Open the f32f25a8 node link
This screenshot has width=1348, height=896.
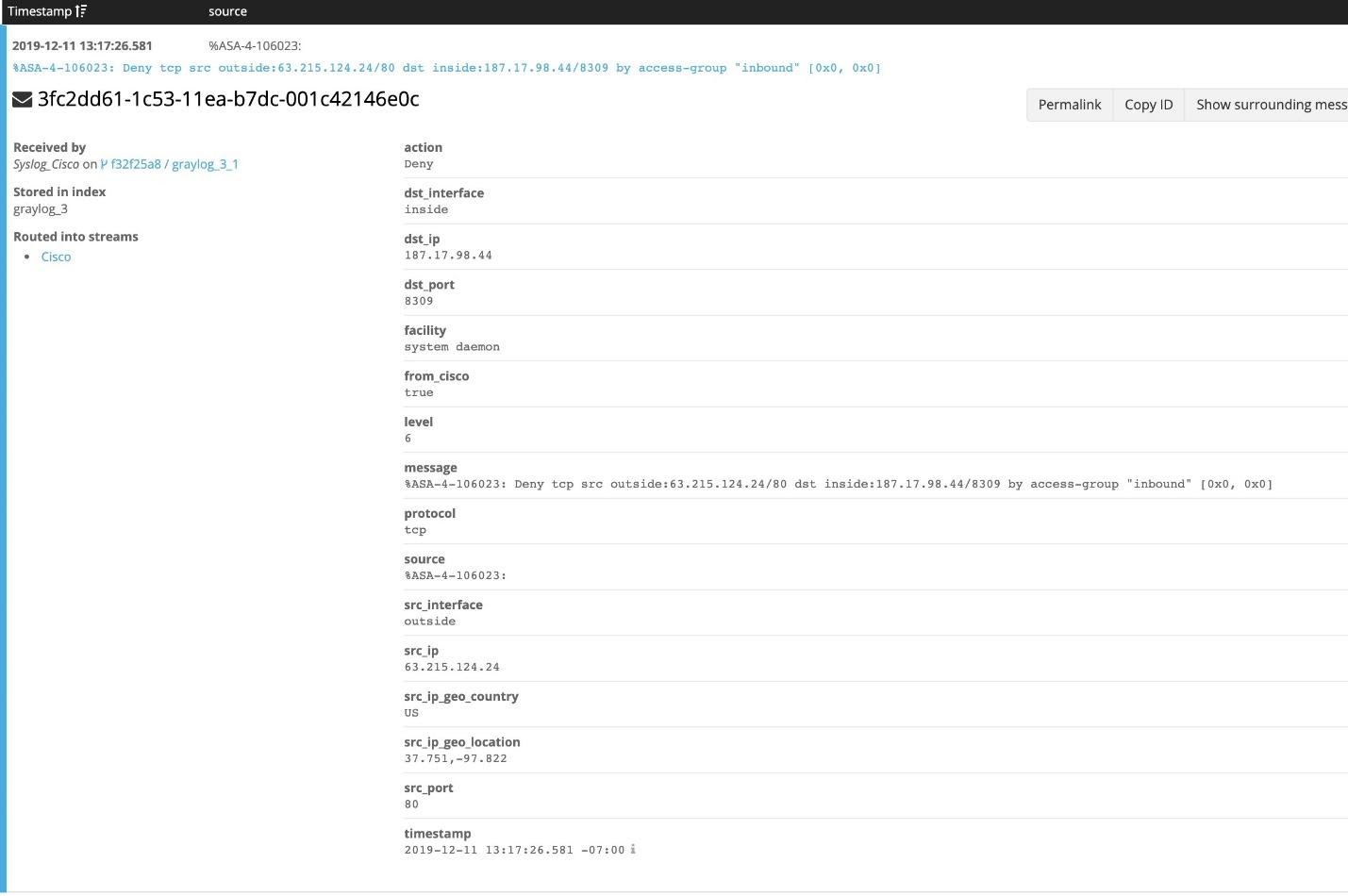pyautogui.click(x=135, y=164)
